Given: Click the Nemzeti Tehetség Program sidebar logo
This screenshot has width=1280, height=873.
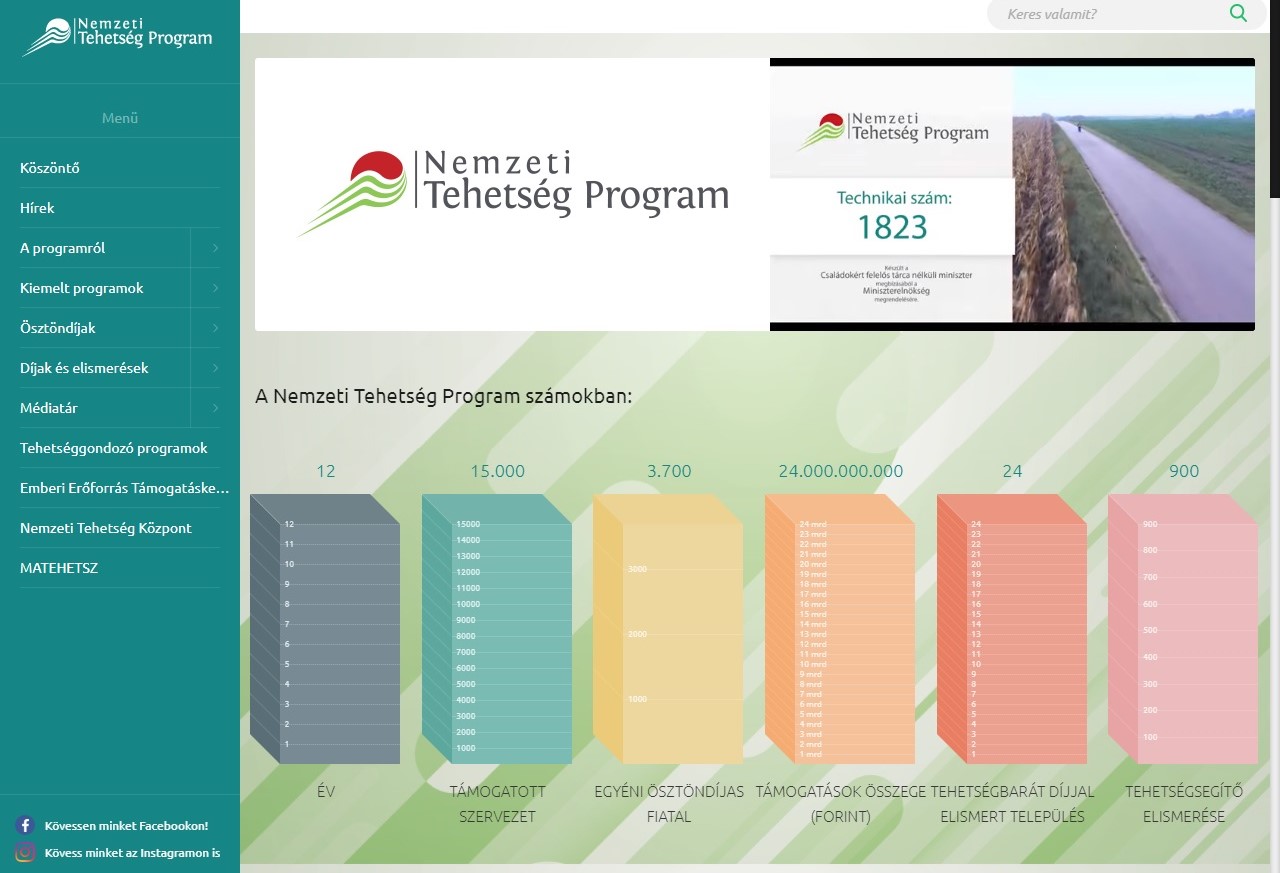Looking at the screenshot, I should click(118, 38).
